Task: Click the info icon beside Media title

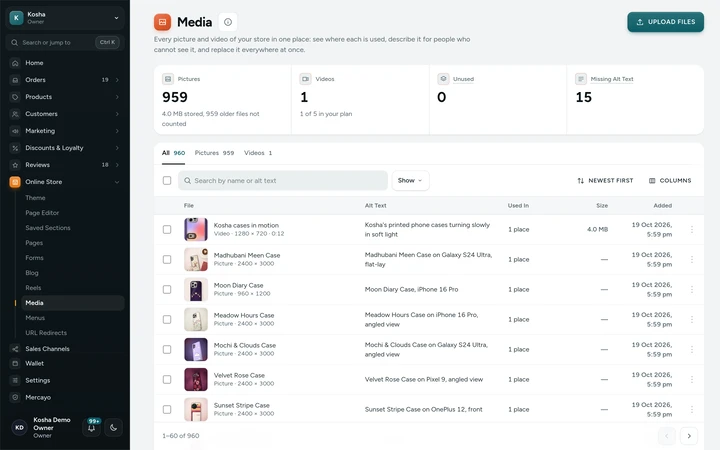Action: (x=228, y=22)
